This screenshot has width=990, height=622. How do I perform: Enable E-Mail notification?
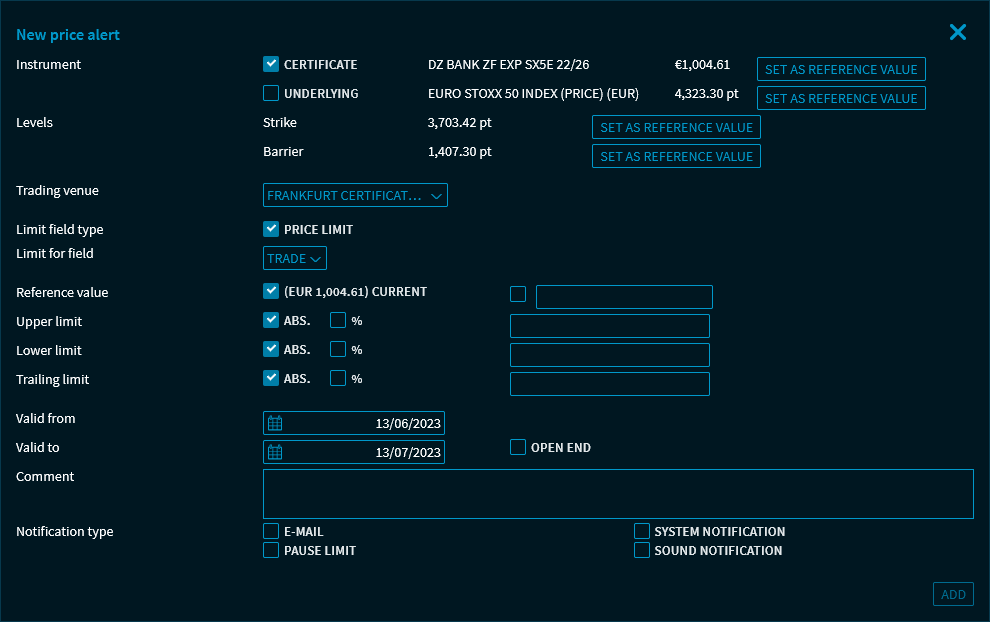coord(271,531)
